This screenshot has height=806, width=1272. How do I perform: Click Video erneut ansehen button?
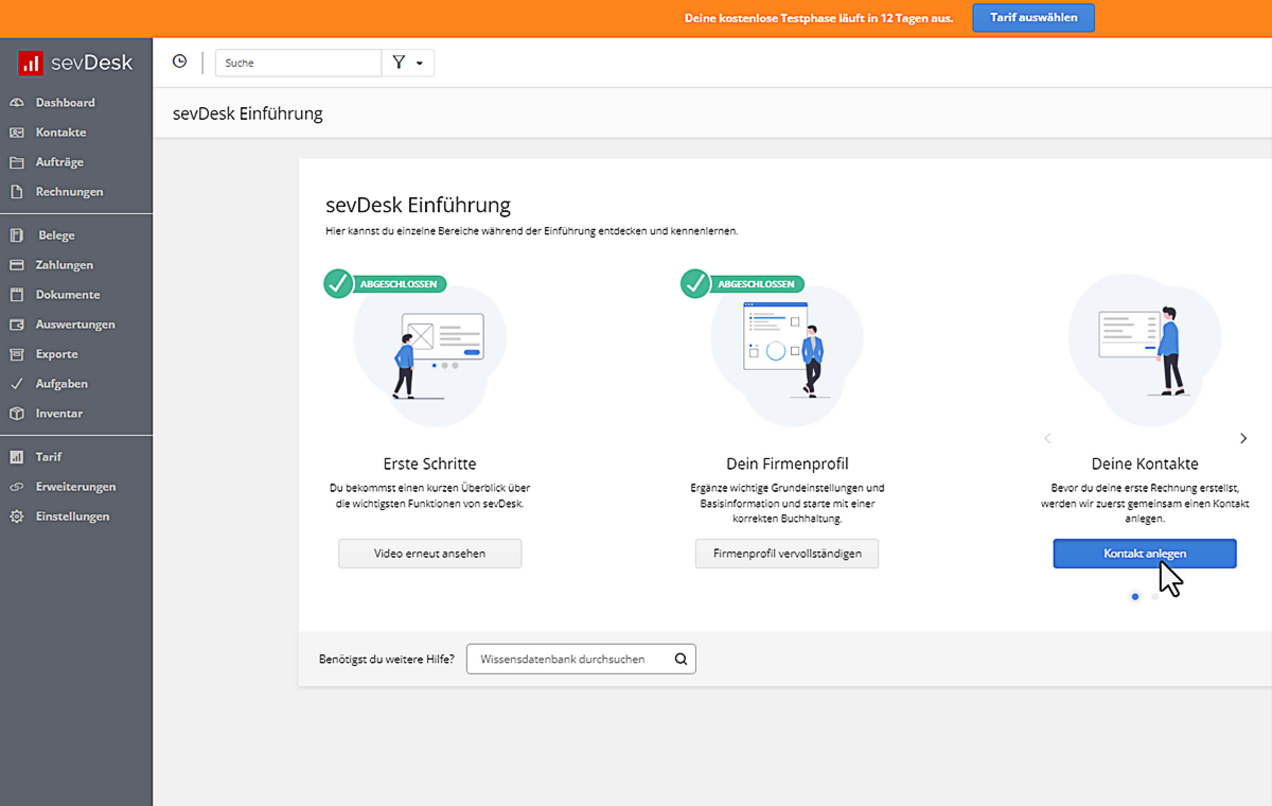430,553
